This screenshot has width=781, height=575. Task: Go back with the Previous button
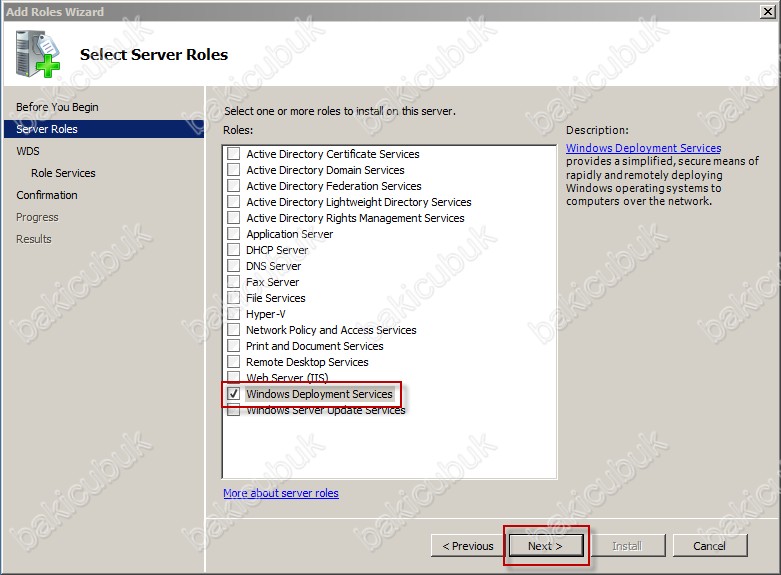tap(468, 546)
